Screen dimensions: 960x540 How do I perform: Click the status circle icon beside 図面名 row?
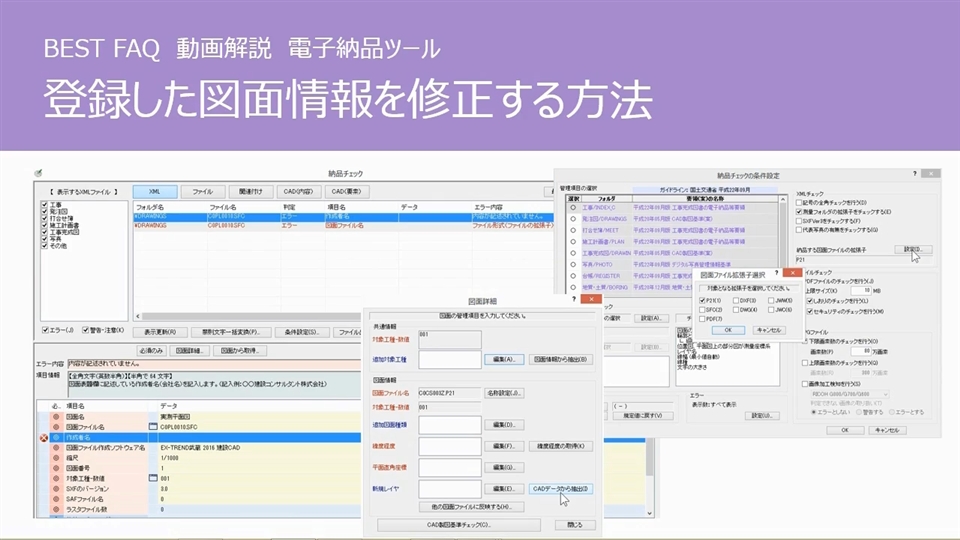56,418
